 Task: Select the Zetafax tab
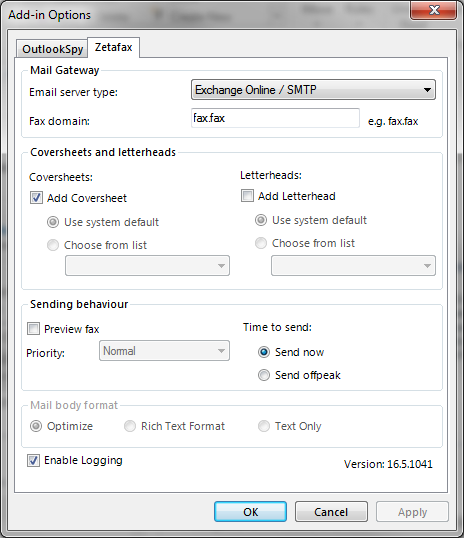pos(114,47)
